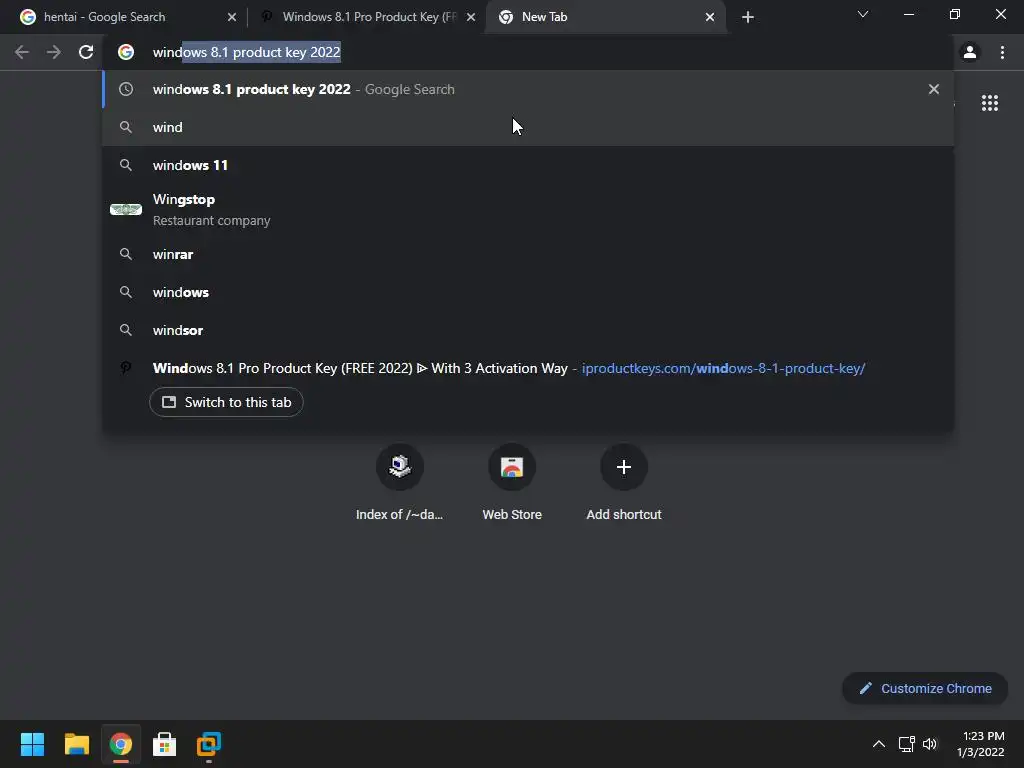This screenshot has height=768, width=1024.
Task: Click the Wingstop logo icon
Action: pos(126,210)
